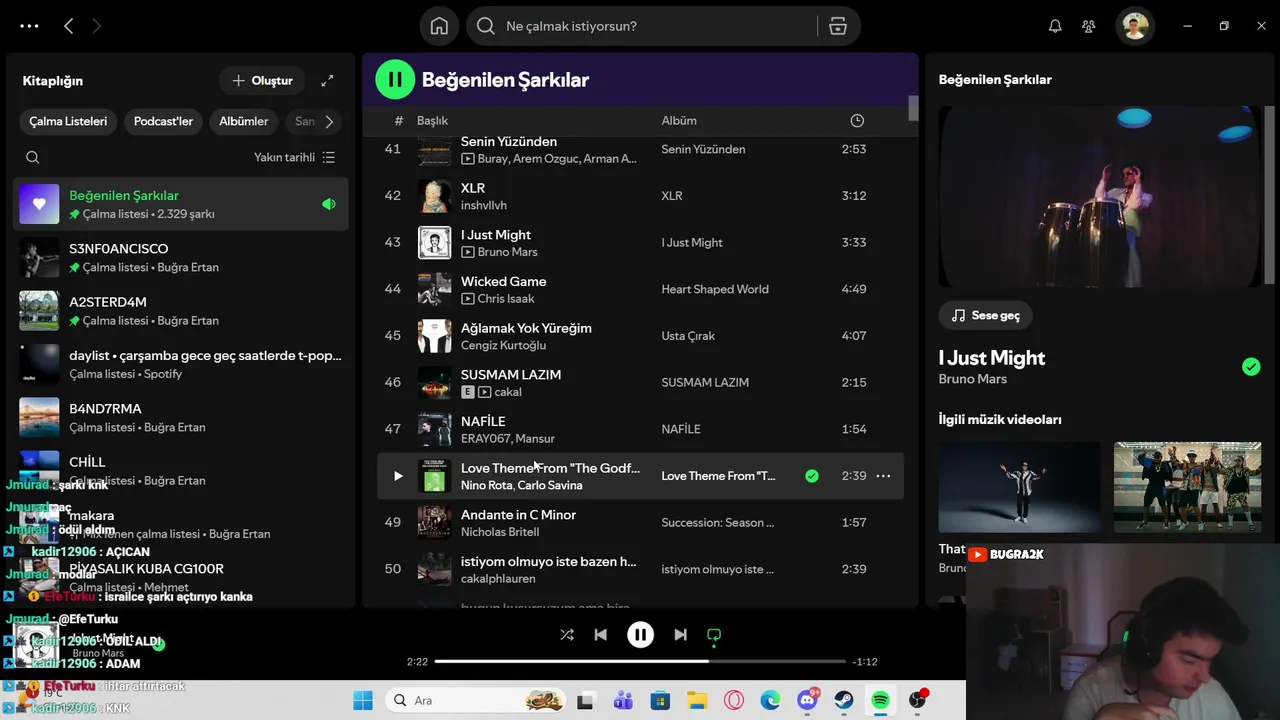
Task: Open Yakın tarihli sort dropdown
Action: click(295, 157)
